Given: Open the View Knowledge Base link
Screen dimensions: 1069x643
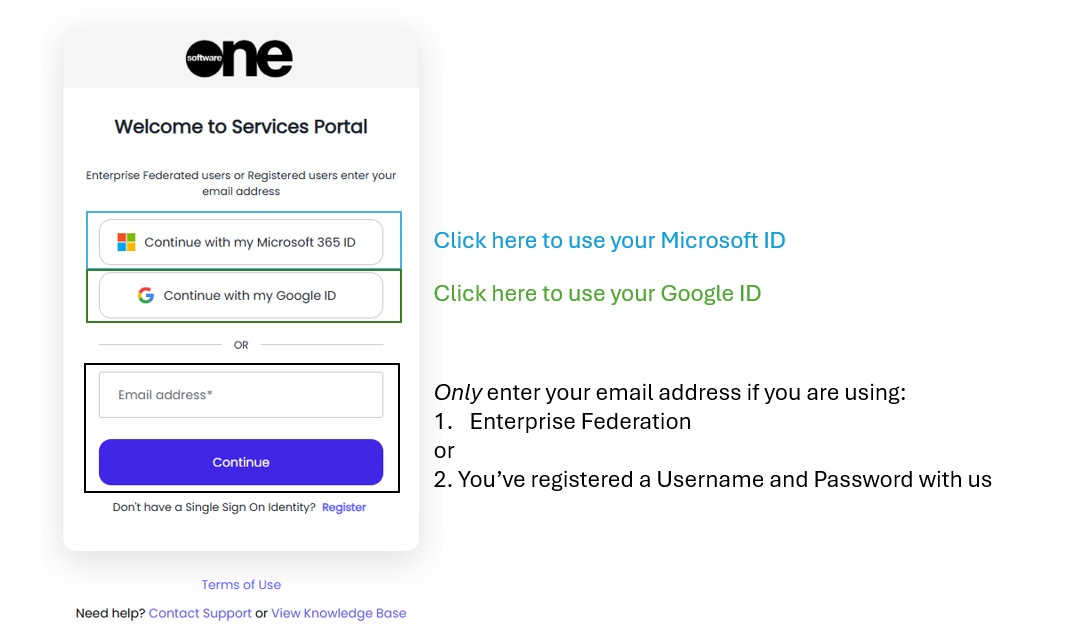Looking at the screenshot, I should 338,613.
